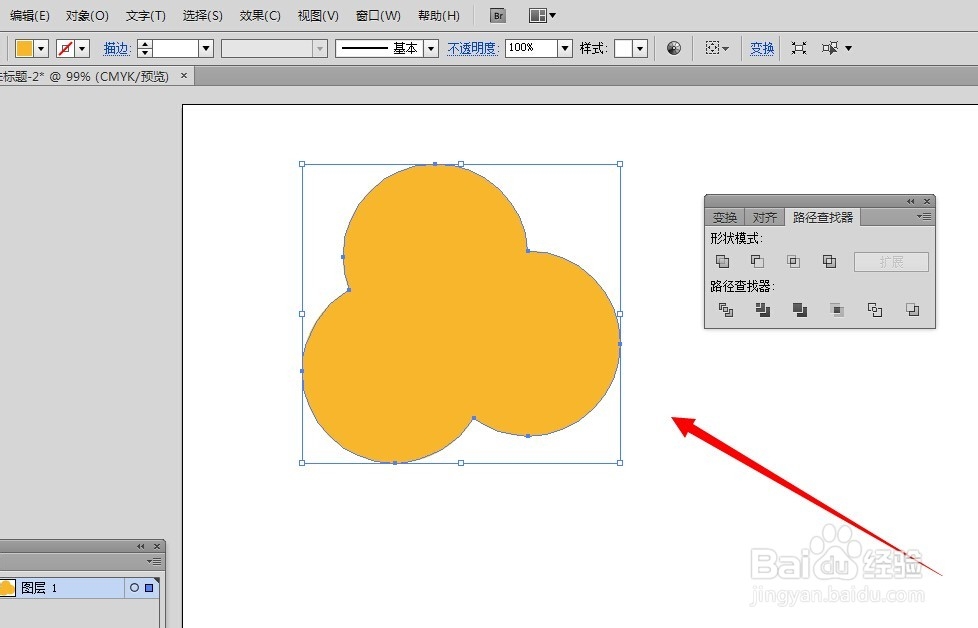Click the 描边 stroke link
This screenshot has width=978, height=628.
coord(117,48)
